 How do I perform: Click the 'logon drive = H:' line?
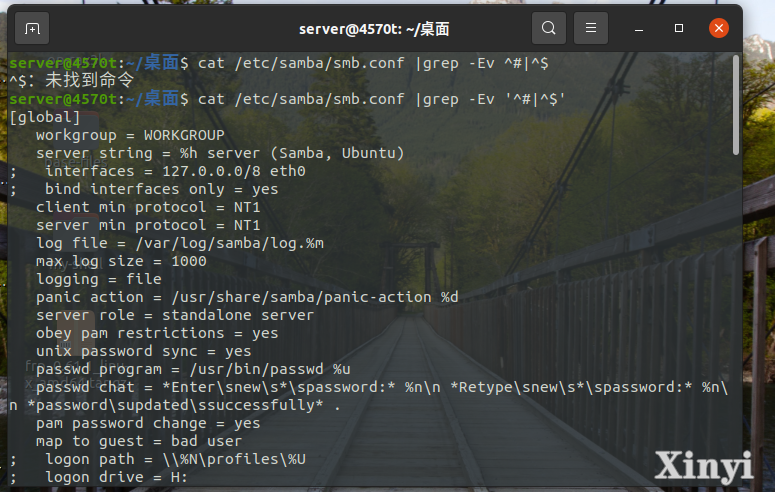pyautogui.click(x=99, y=477)
